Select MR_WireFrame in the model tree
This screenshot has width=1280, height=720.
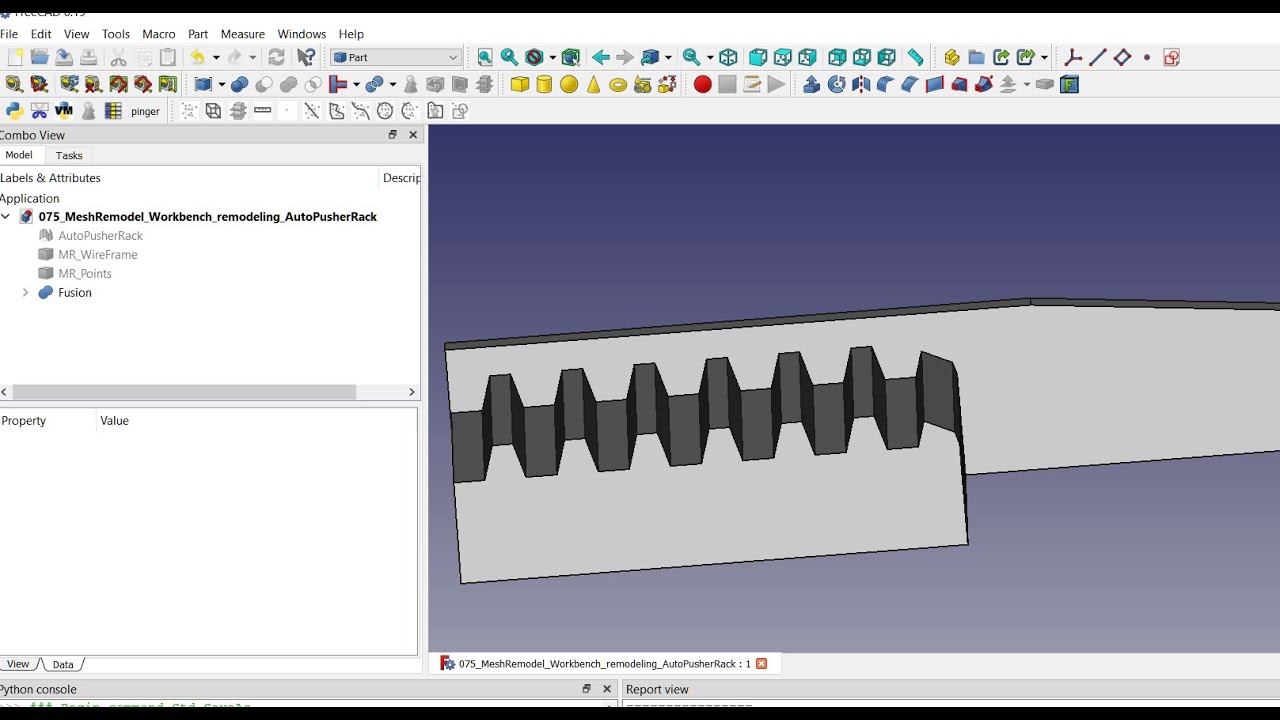(x=97, y=255)
